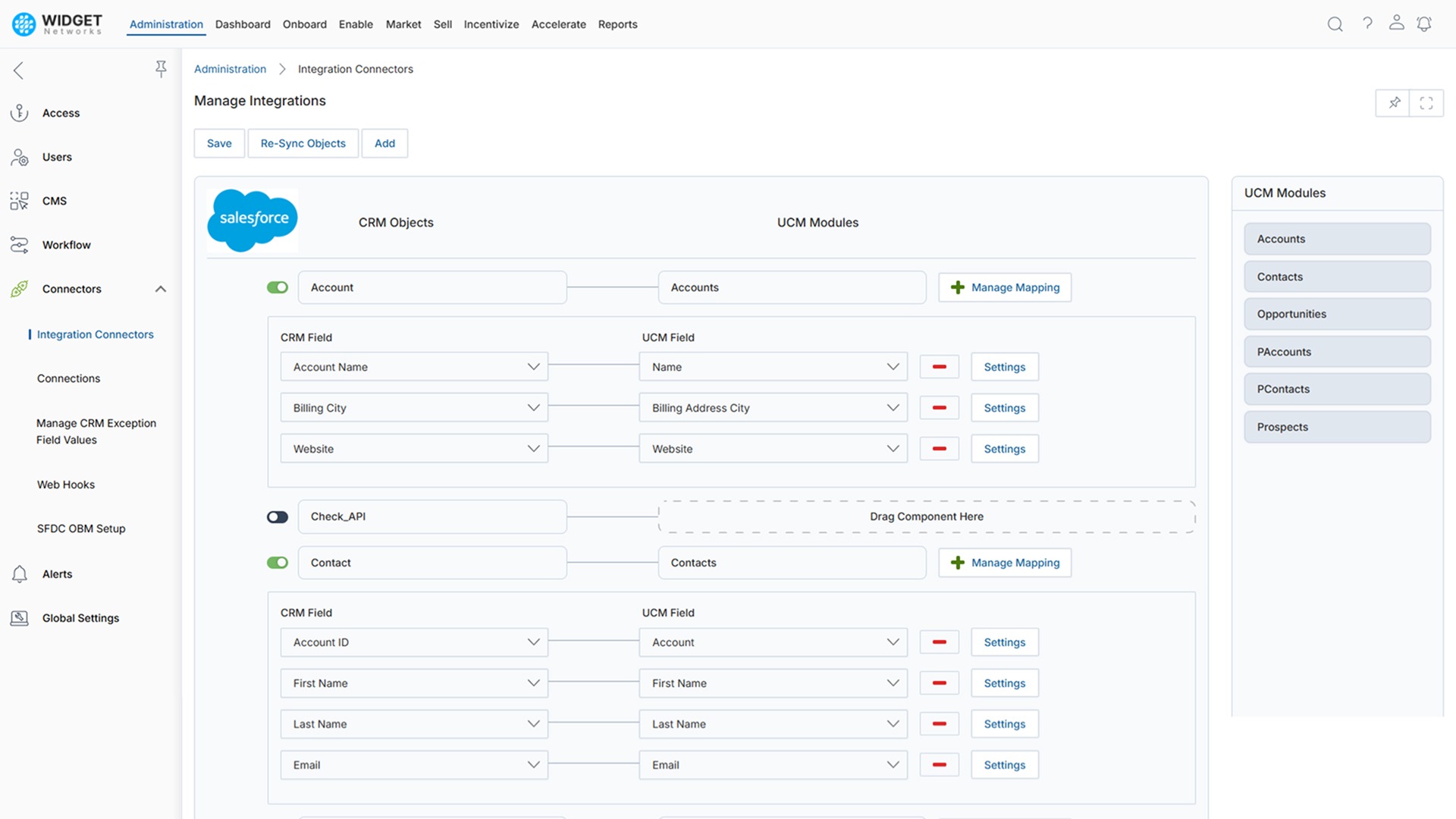
Task: Enable the Check_API sync toggle
Action: (278, 516)
